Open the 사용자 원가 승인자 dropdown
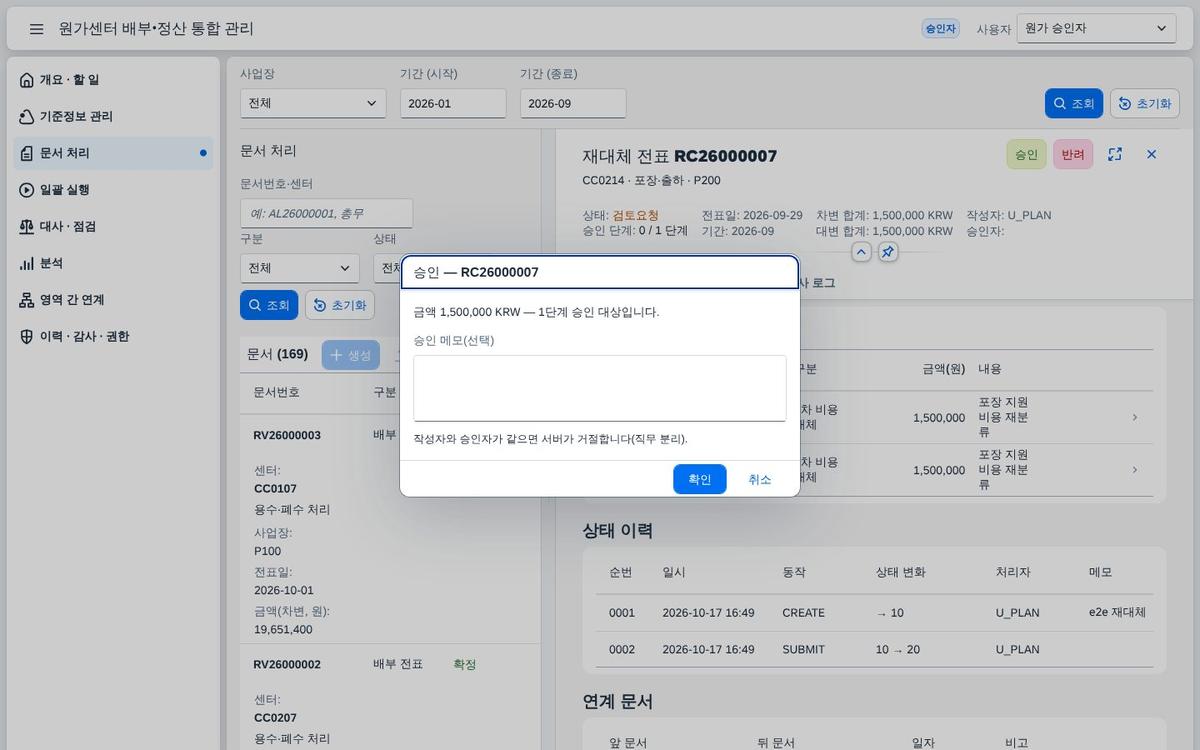 point(1096,29)
